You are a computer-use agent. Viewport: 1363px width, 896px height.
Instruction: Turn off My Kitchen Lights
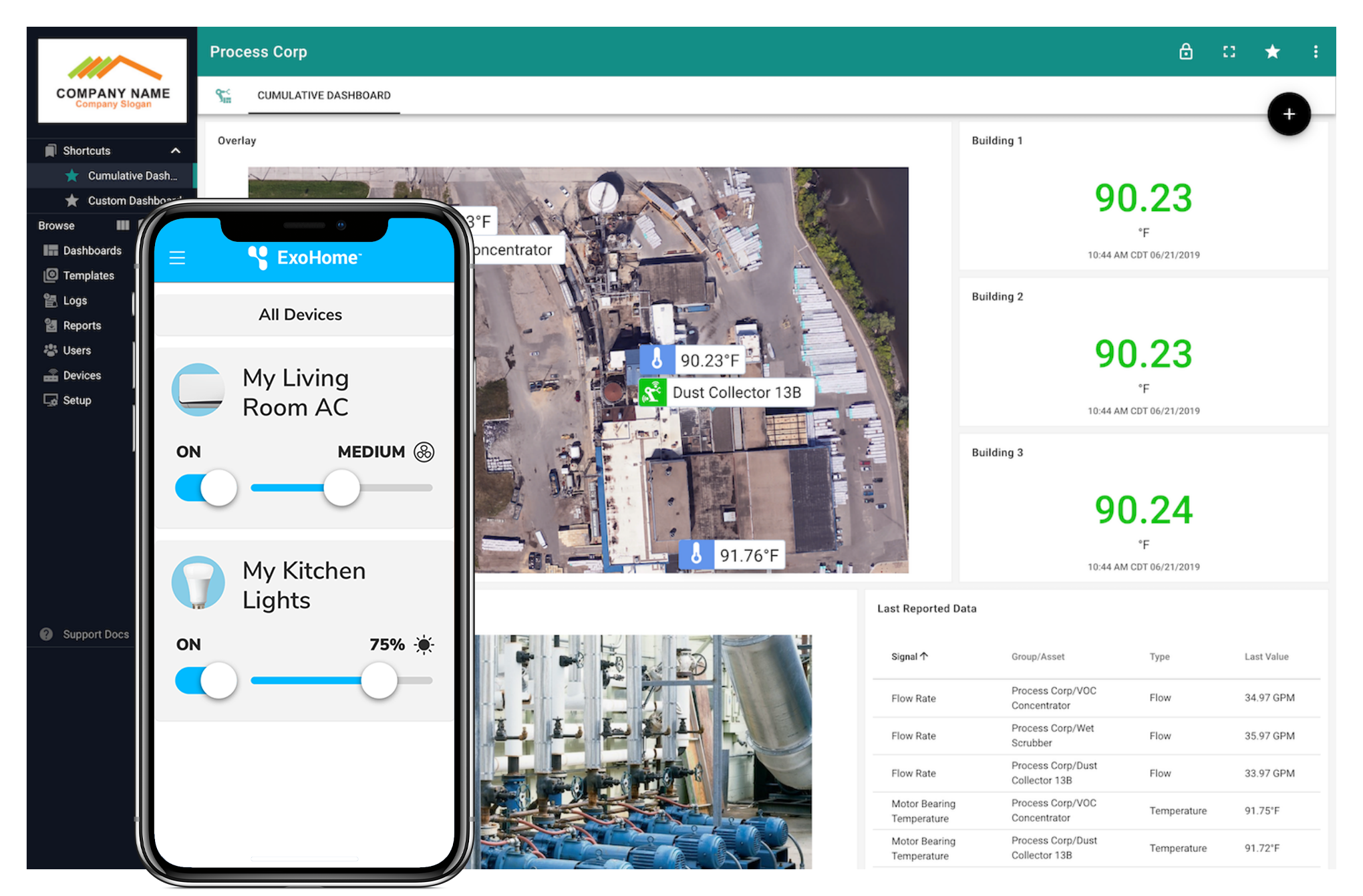205,680
